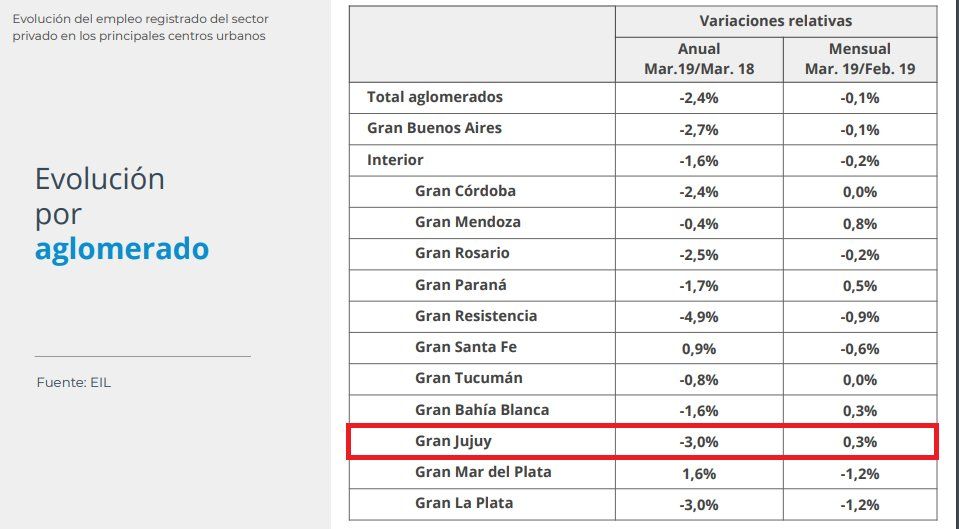Screen dimensions: 959x529
Task: Select Gran Jujuy's annual value -3,0%
Action: click(698, 440)
